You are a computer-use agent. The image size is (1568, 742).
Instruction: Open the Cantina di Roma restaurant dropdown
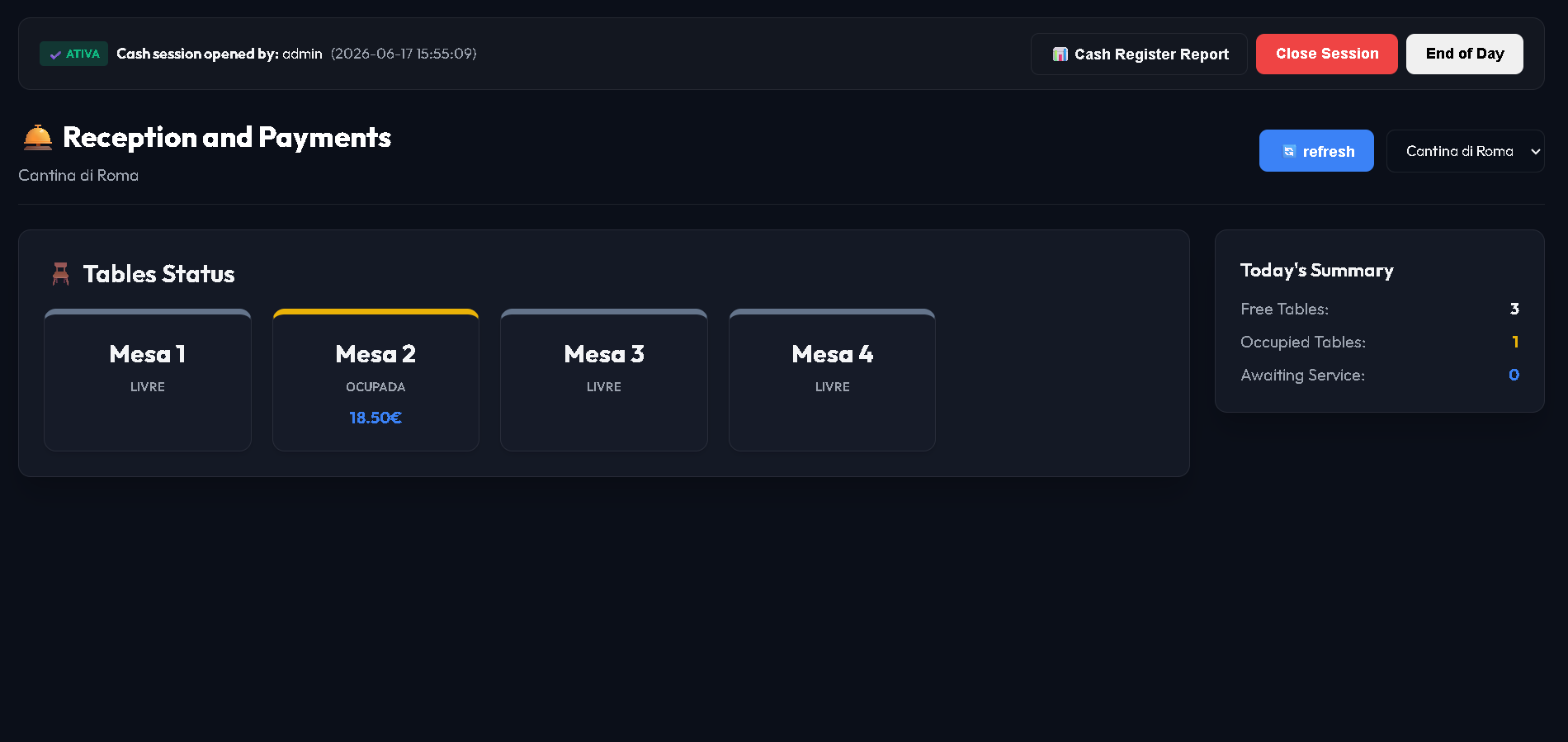(1465, 151)
